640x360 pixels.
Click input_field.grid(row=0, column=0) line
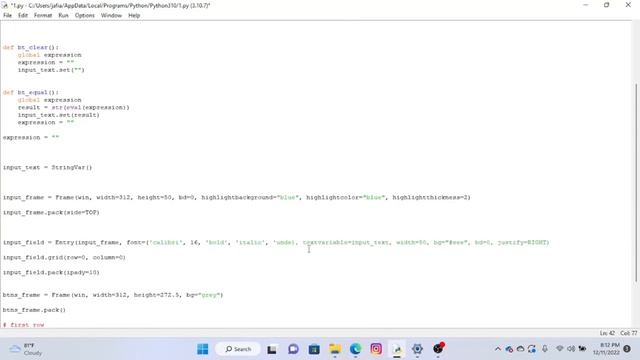click(x=64, y=258)
